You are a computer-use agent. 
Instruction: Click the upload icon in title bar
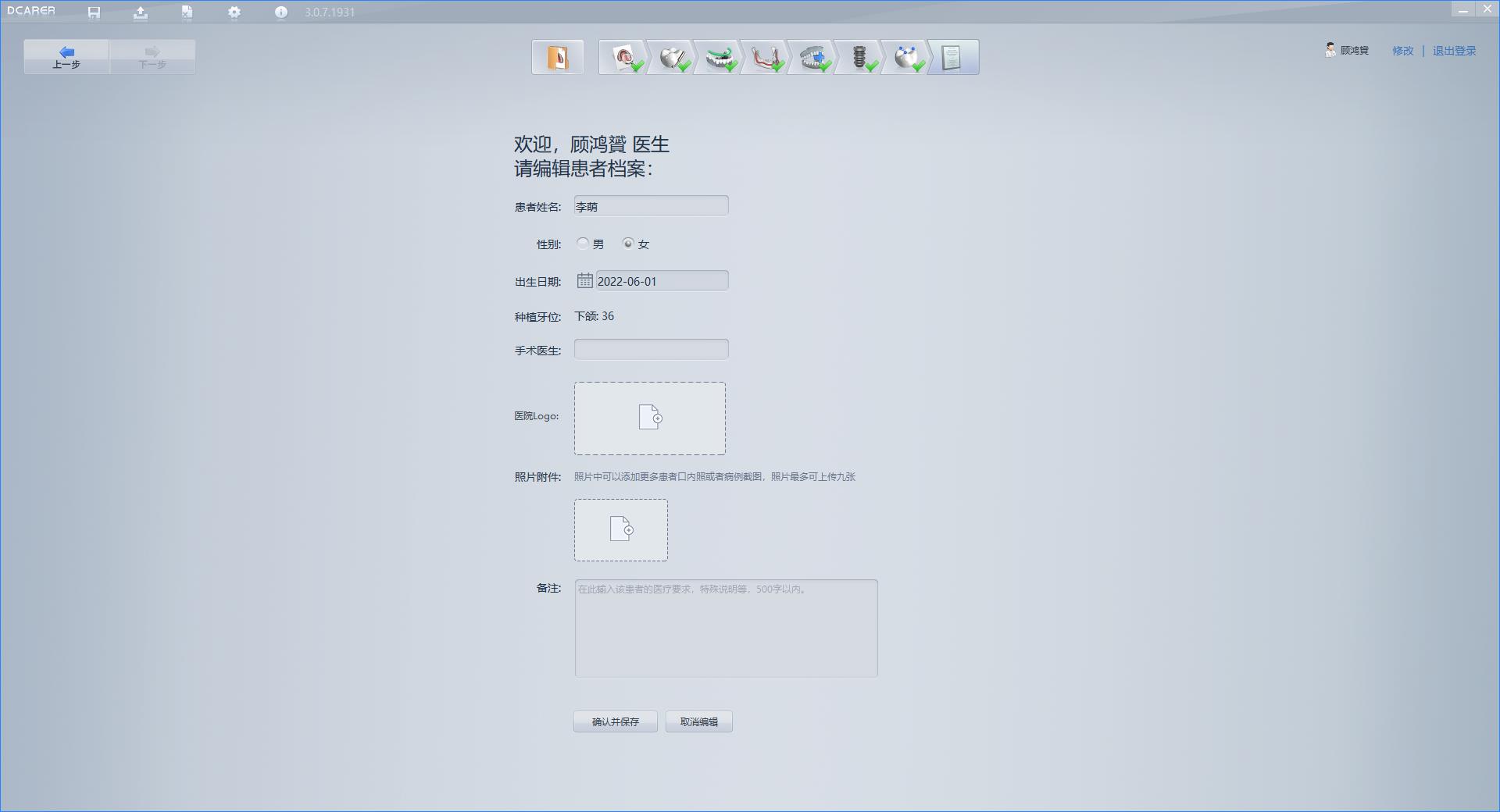pos(141,12)
